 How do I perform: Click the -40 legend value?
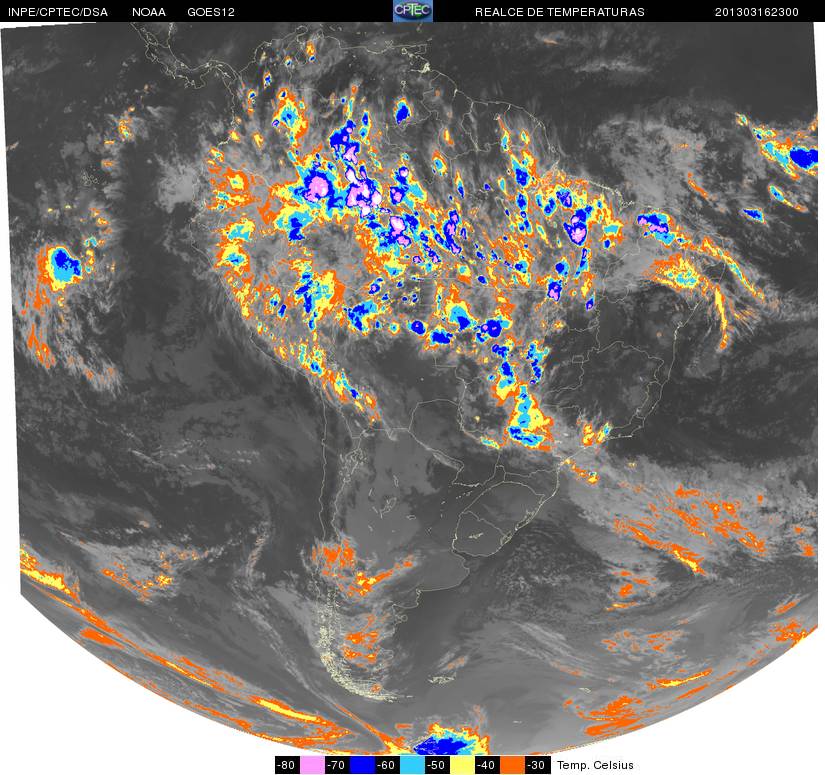coord(488,764)
